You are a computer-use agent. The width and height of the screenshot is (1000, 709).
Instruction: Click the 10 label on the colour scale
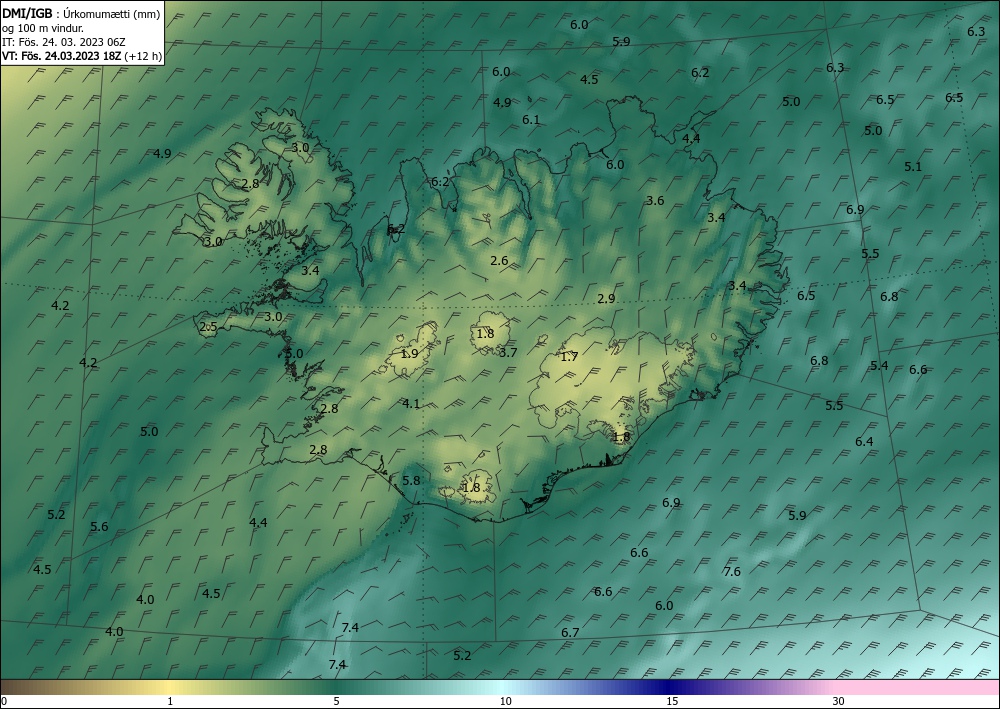[506, 702]
